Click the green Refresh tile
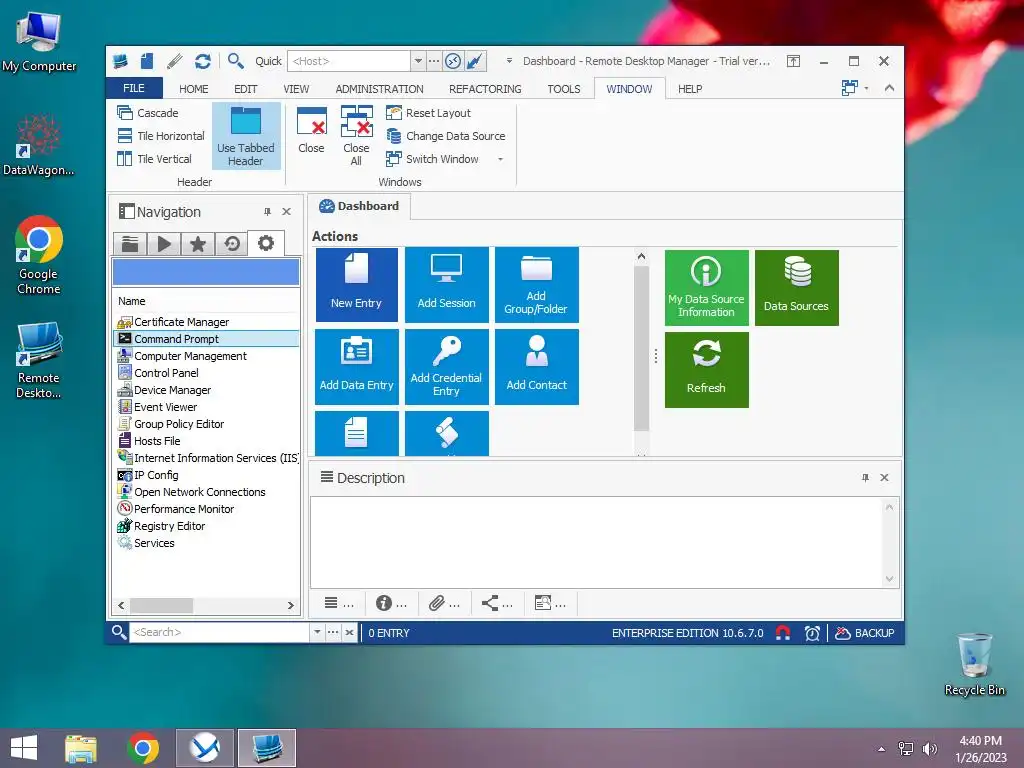 [x=707, y=370]
